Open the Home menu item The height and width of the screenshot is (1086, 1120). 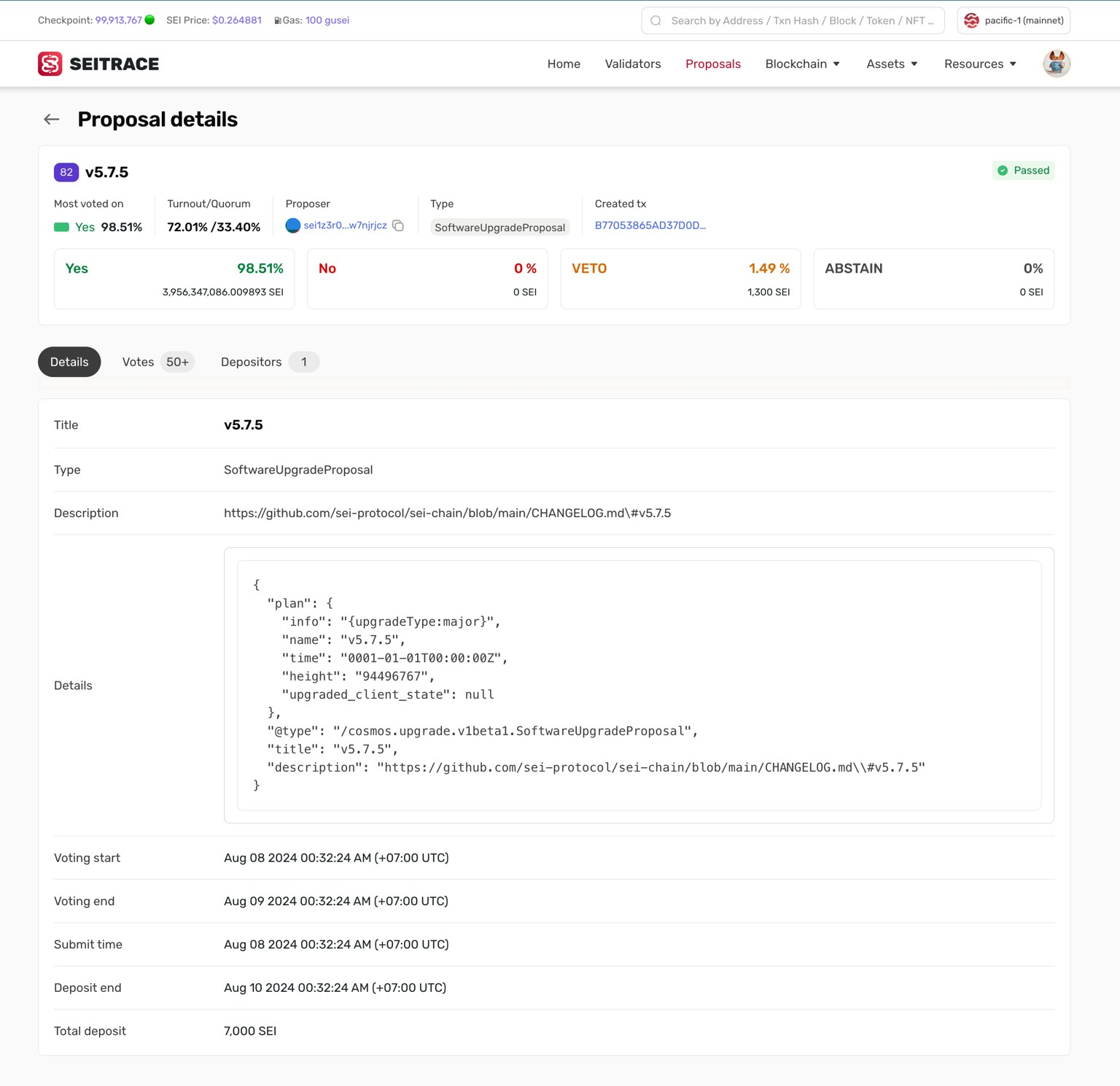coord(564,63)
